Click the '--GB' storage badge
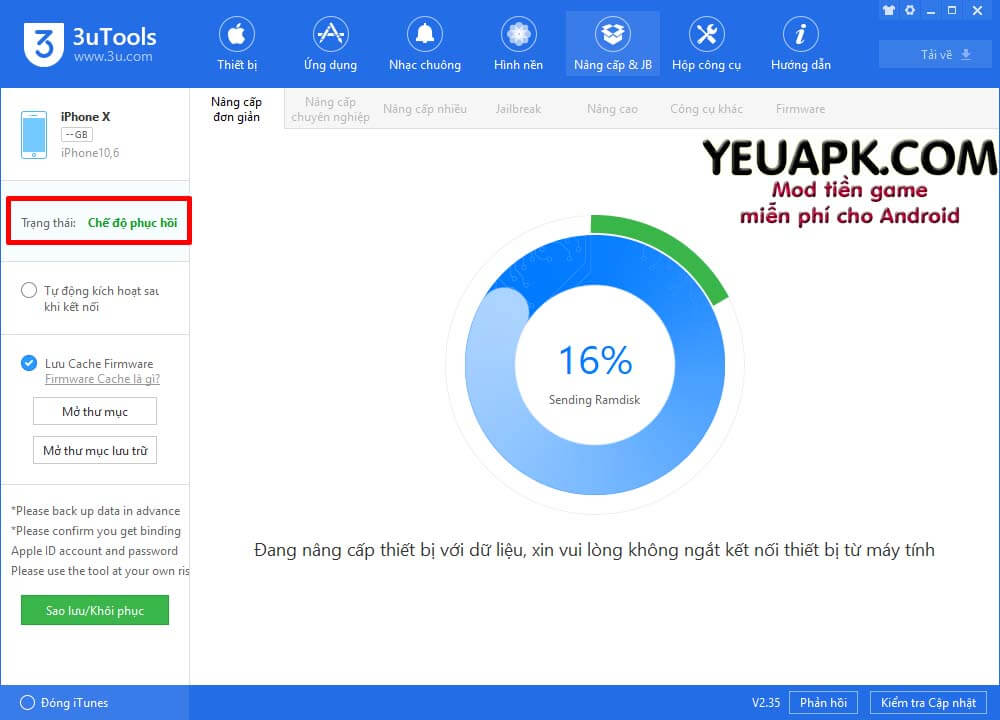Viewport: 1000px width, 720px height. (x=77, y=135)
